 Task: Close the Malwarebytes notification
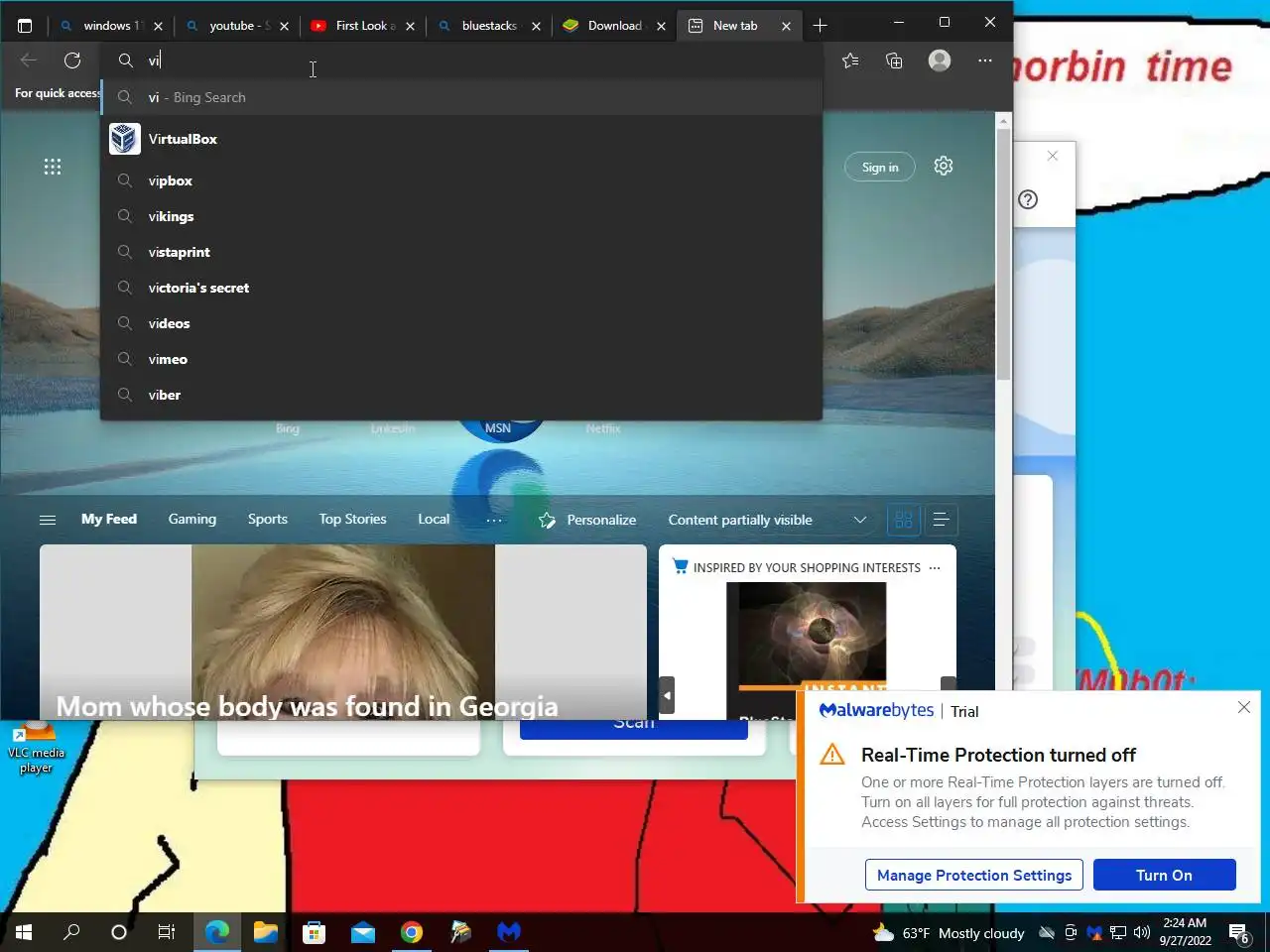pos(1244,707)
